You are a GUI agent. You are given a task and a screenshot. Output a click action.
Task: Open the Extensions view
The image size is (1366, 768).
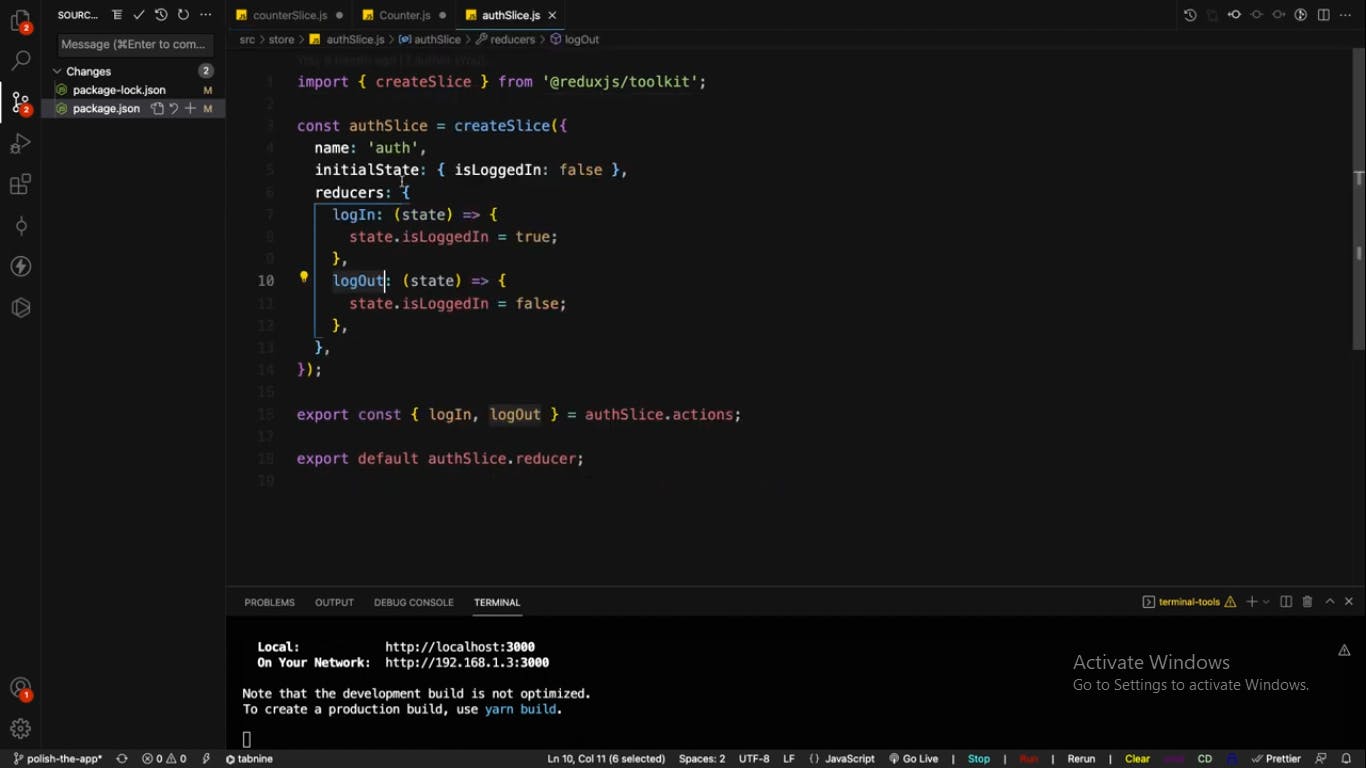pos(20,185)
